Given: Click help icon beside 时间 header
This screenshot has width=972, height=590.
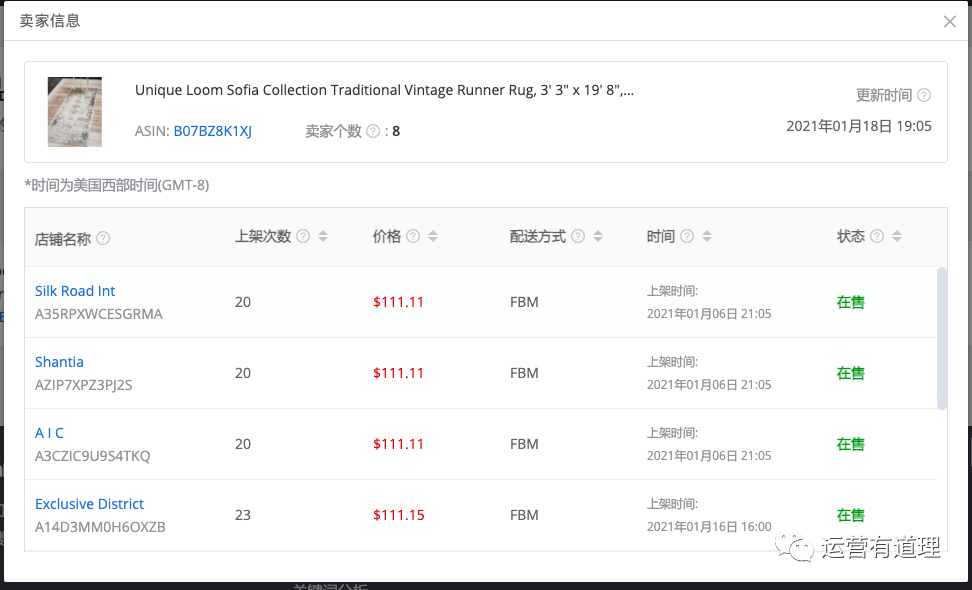Looking at the screenshot, I should point(687,237).
